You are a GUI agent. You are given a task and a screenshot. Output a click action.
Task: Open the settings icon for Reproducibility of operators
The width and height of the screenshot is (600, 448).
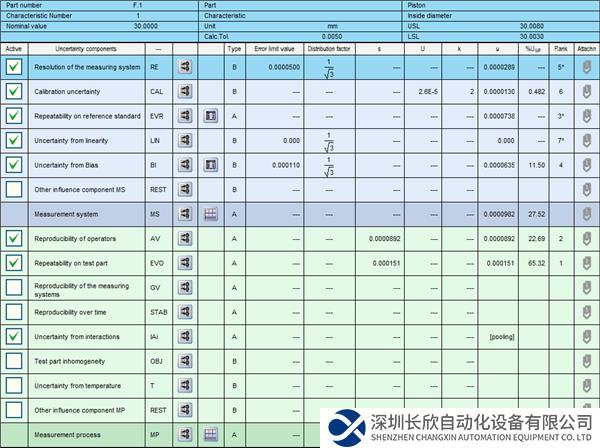click(x=186, y=238)
